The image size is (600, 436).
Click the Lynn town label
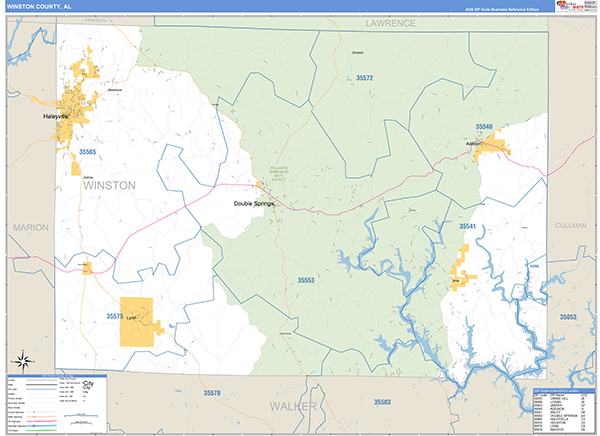coord(131,317)
